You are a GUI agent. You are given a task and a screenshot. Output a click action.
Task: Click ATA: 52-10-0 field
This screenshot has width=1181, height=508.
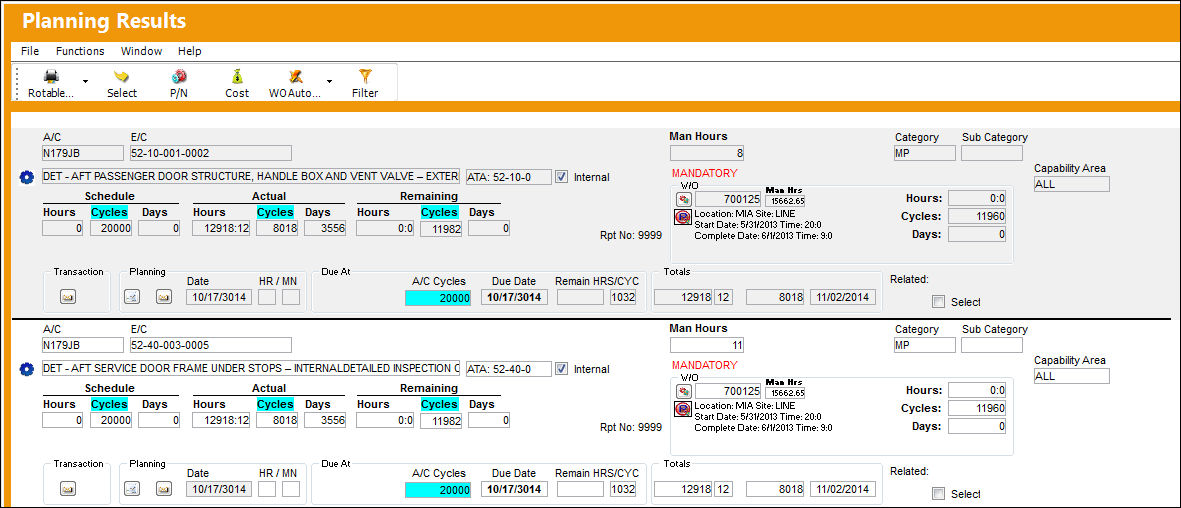(508, 177)
